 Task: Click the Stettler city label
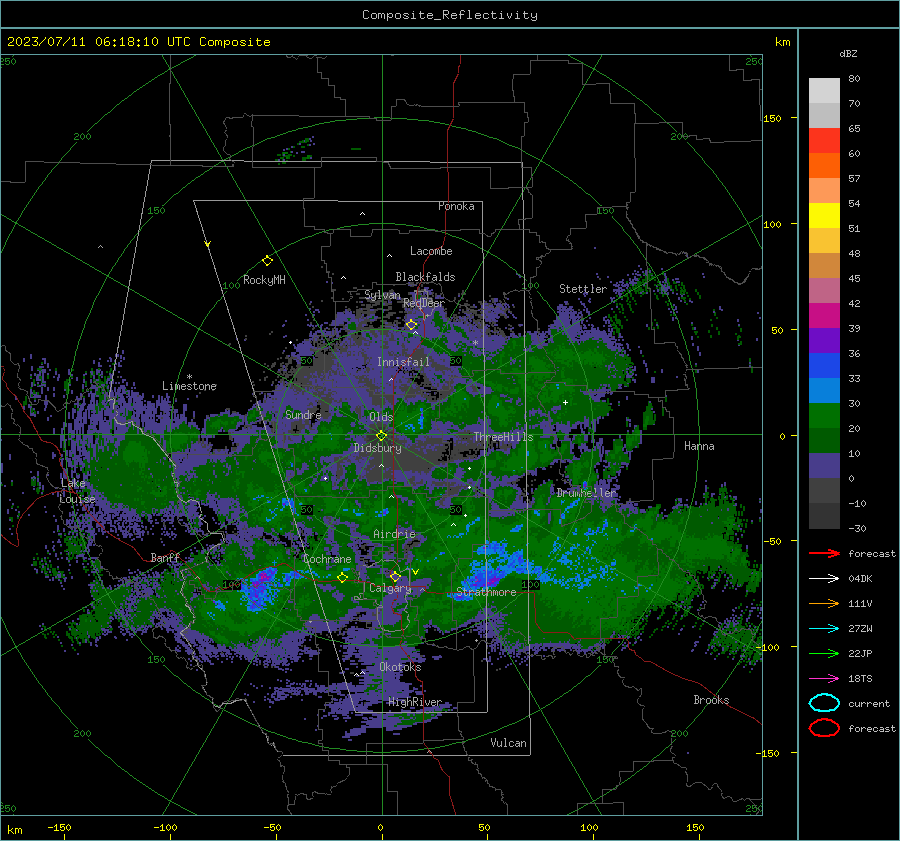(583, 289)
